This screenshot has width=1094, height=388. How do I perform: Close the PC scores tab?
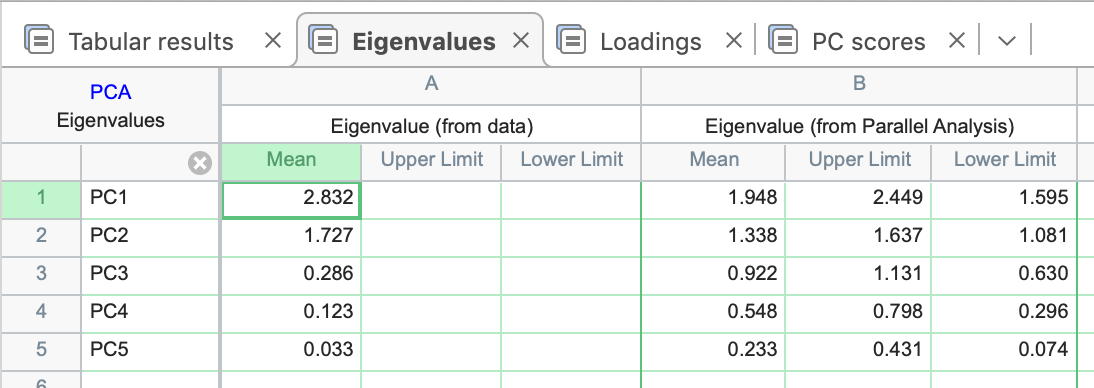pyautogui.click(x=957, y=41)
